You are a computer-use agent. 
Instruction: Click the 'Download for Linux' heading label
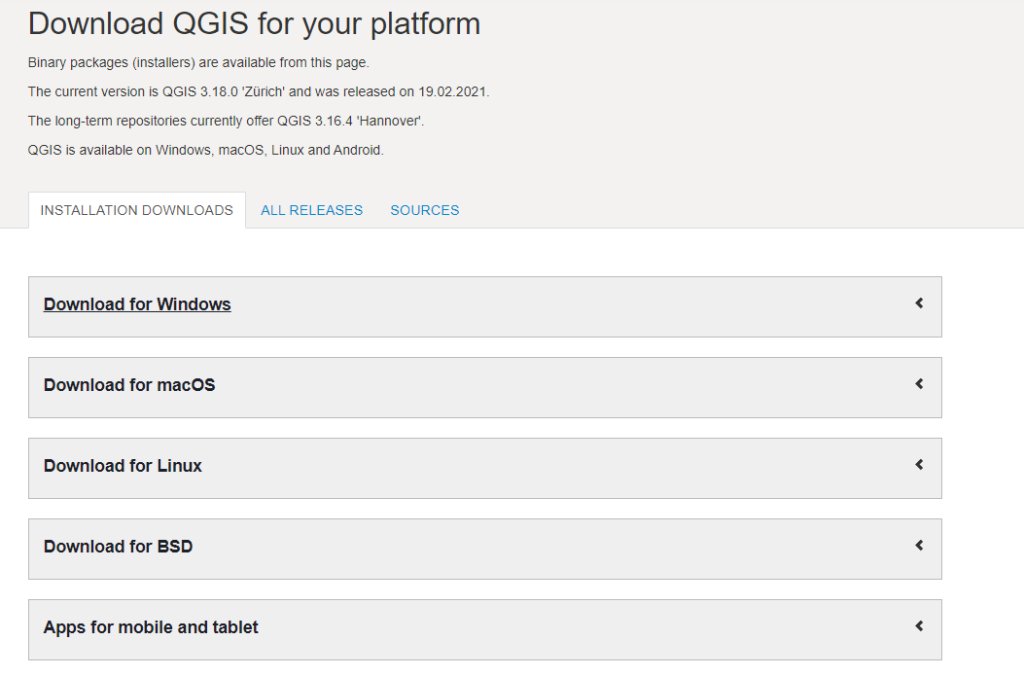122,466
